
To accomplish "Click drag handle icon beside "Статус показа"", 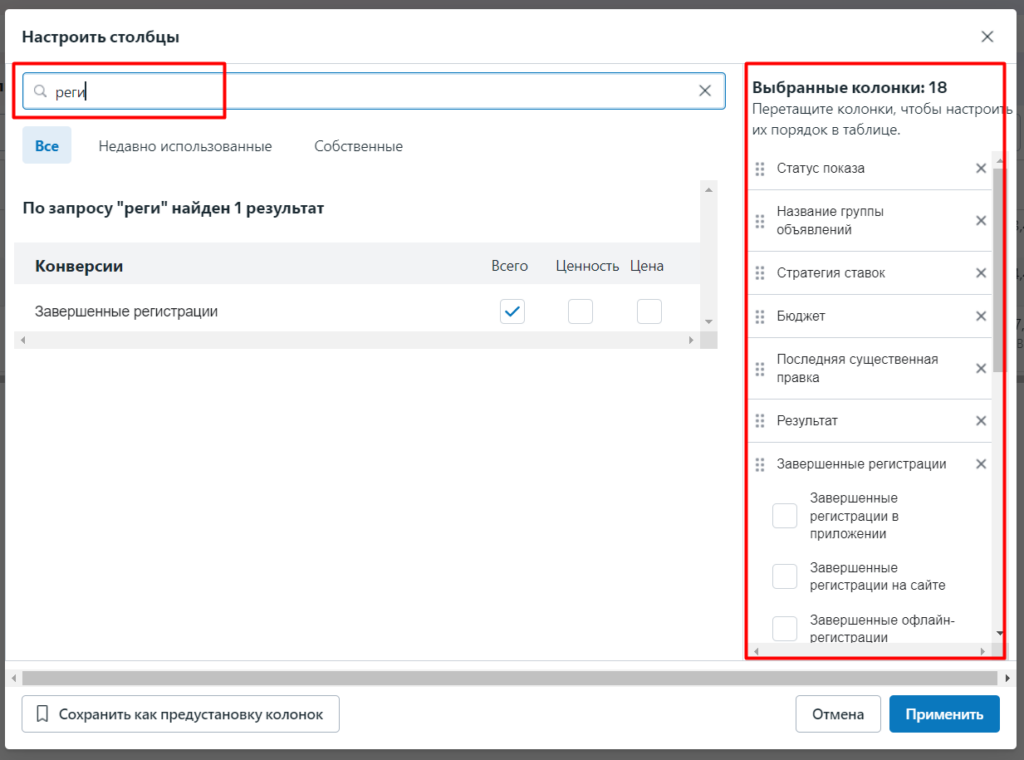I will pyautogui.click(x=761, y=168).
